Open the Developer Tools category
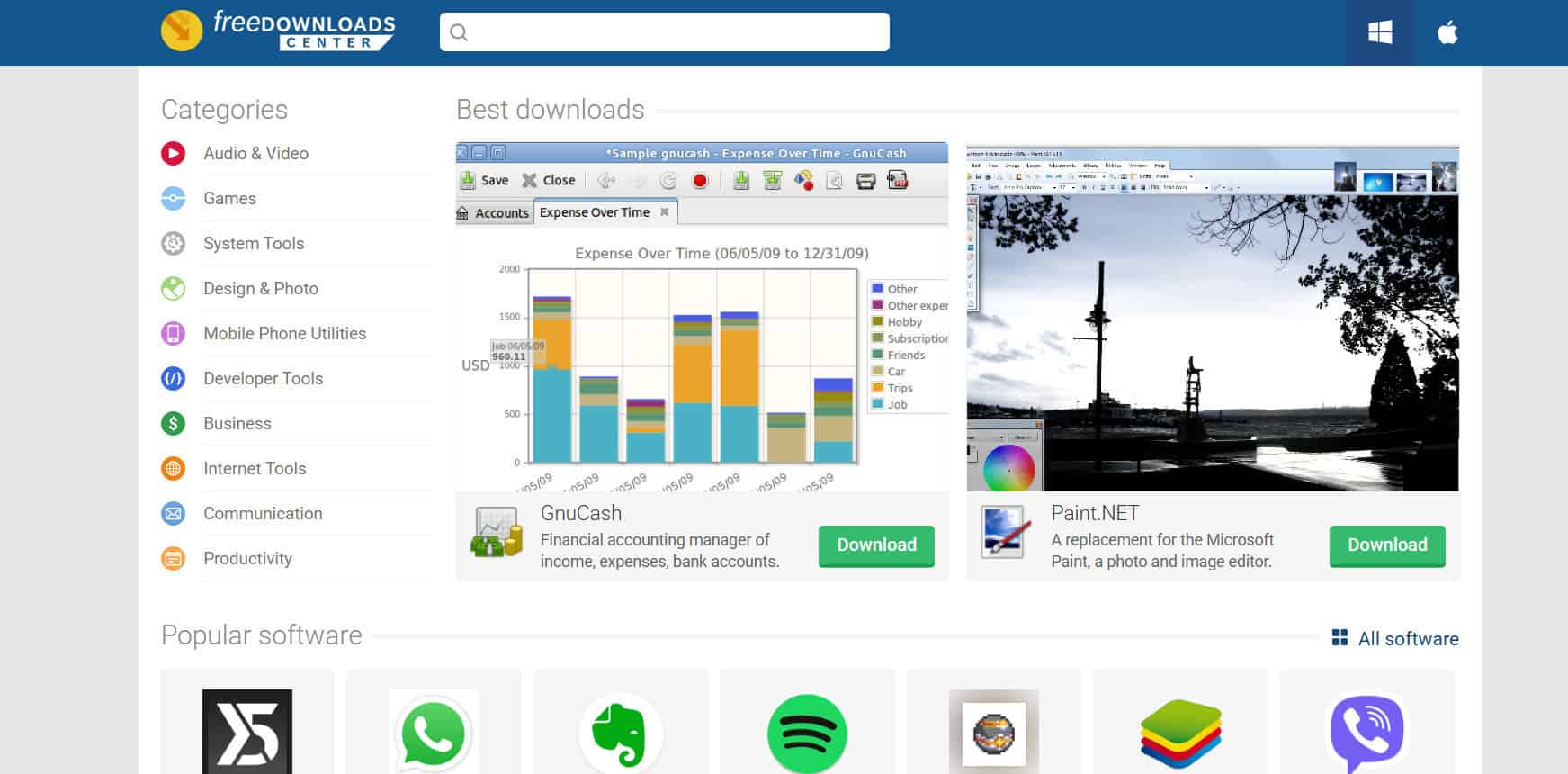Screen dimensions: 1568x774 click(x=263, y=378)
